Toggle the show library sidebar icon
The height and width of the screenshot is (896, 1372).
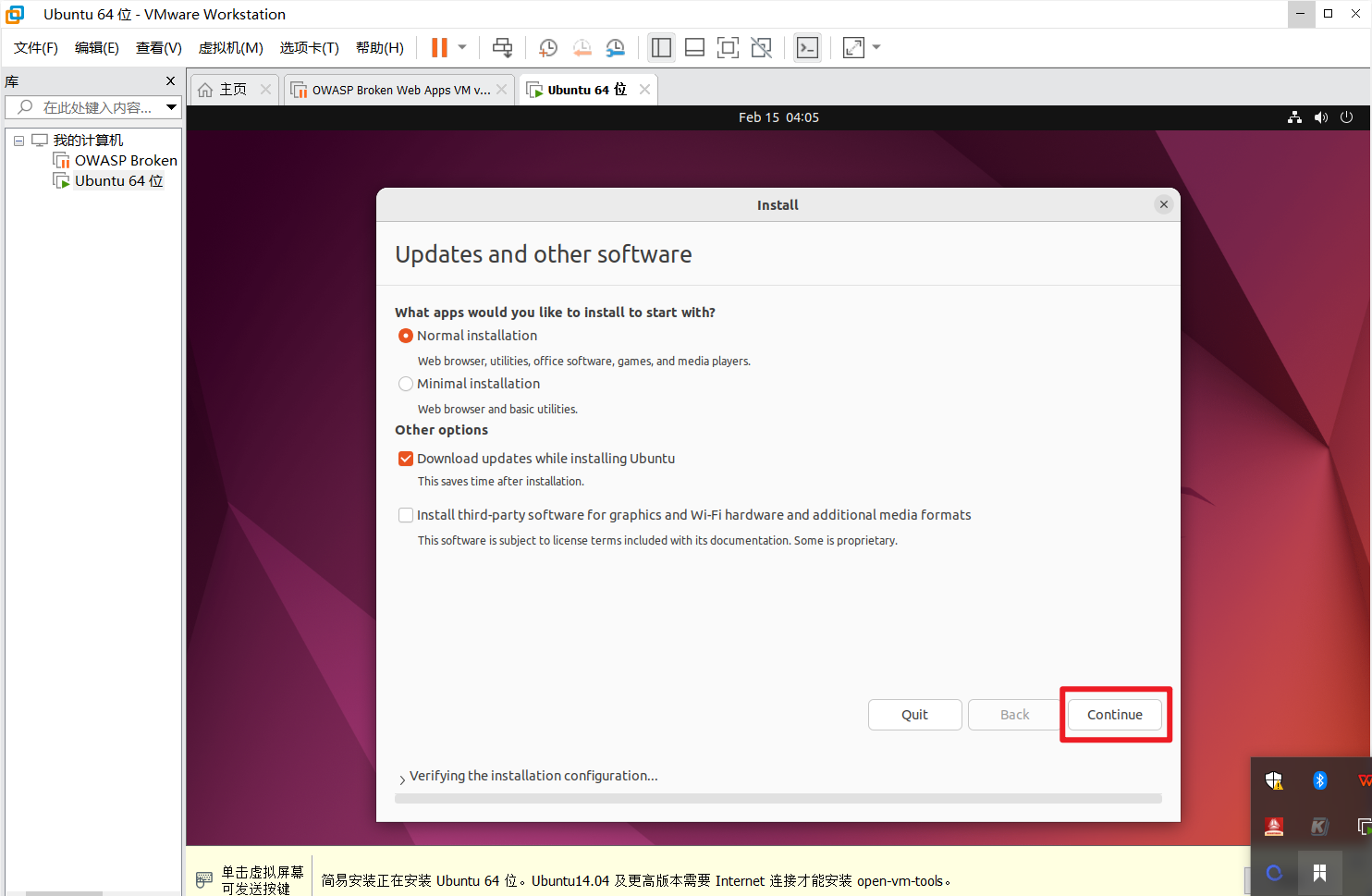661,47
